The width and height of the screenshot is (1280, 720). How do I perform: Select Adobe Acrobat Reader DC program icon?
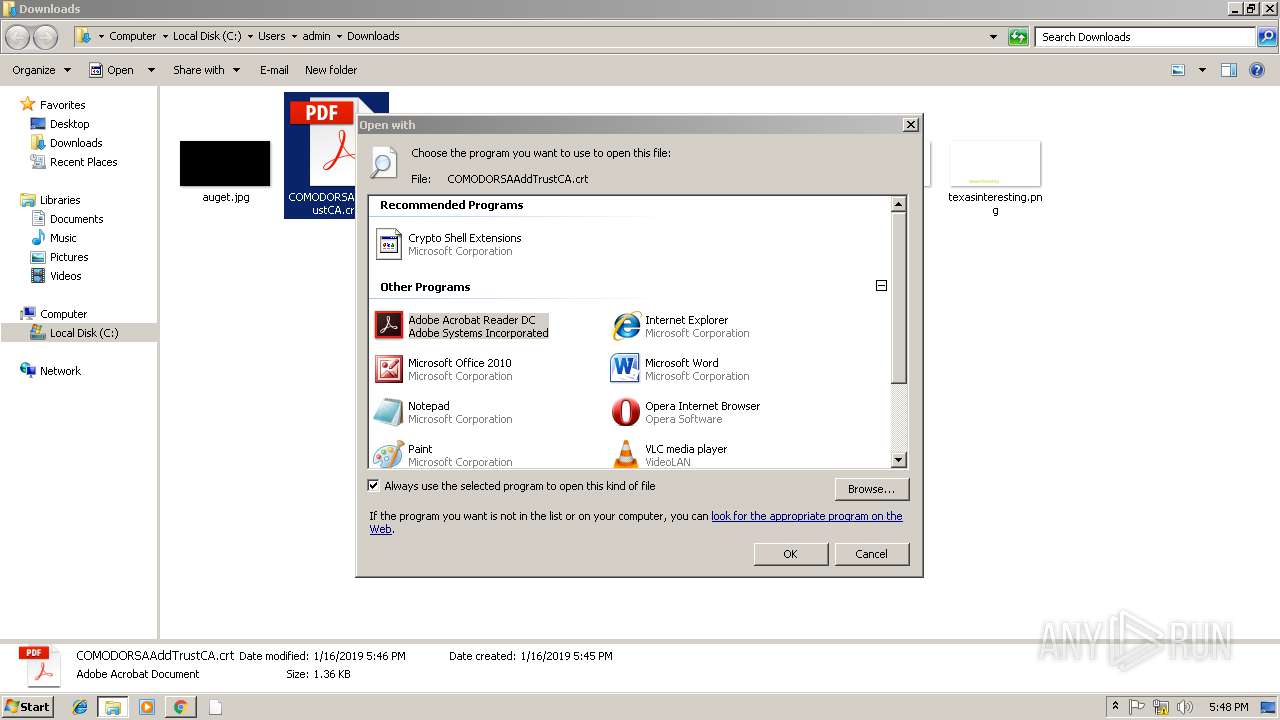[389, 326]
